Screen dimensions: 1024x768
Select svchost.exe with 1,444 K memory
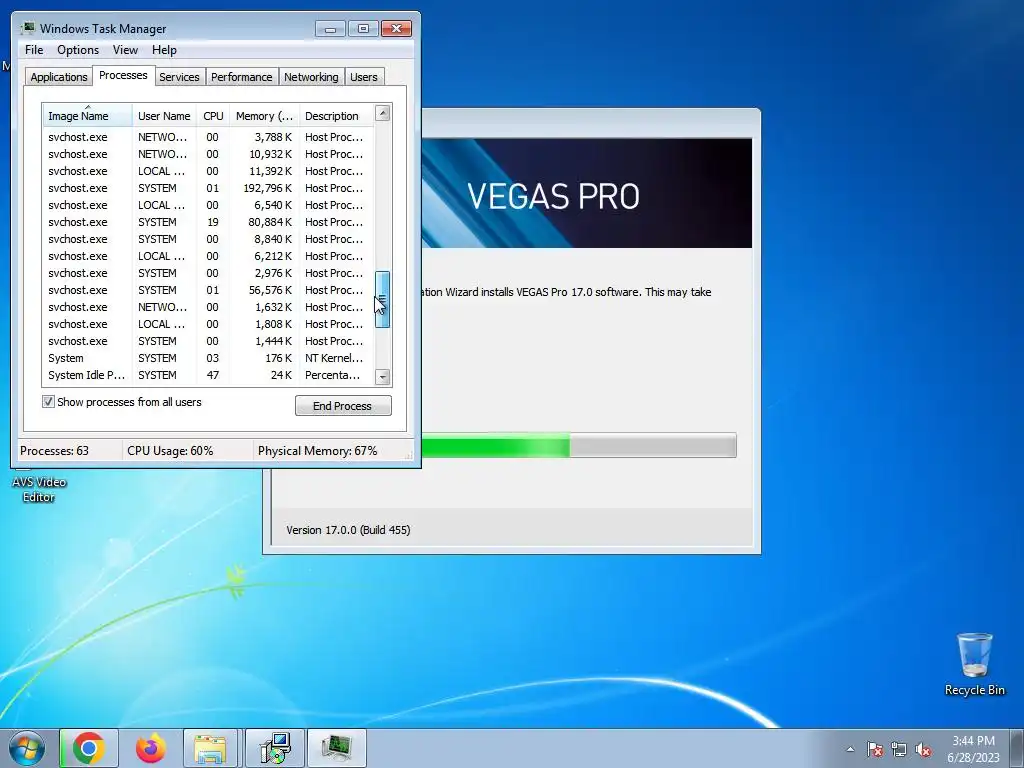[208, 341]
